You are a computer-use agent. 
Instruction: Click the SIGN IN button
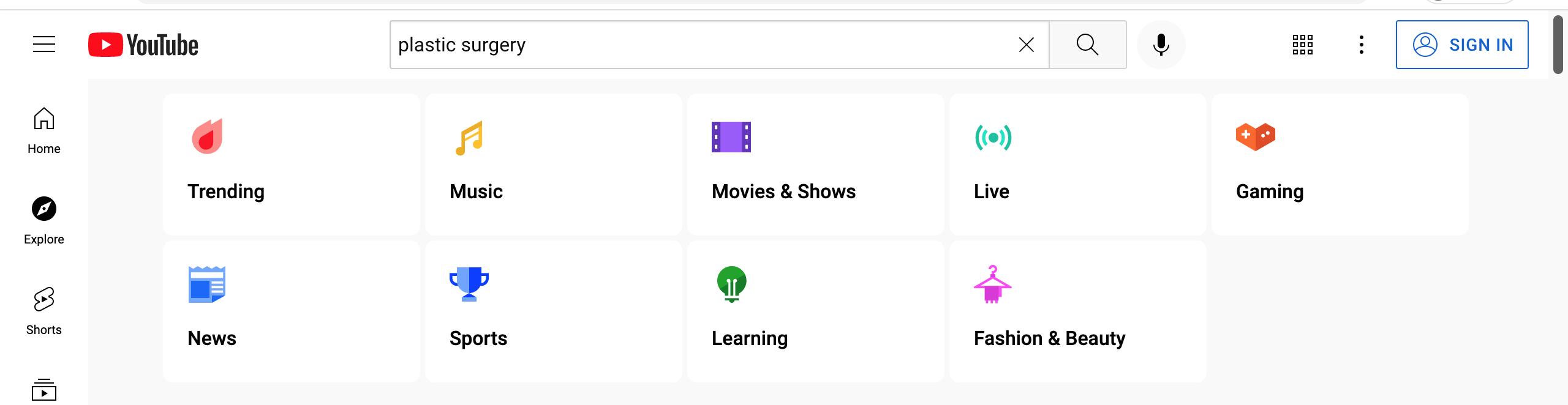pos(1462,45)
